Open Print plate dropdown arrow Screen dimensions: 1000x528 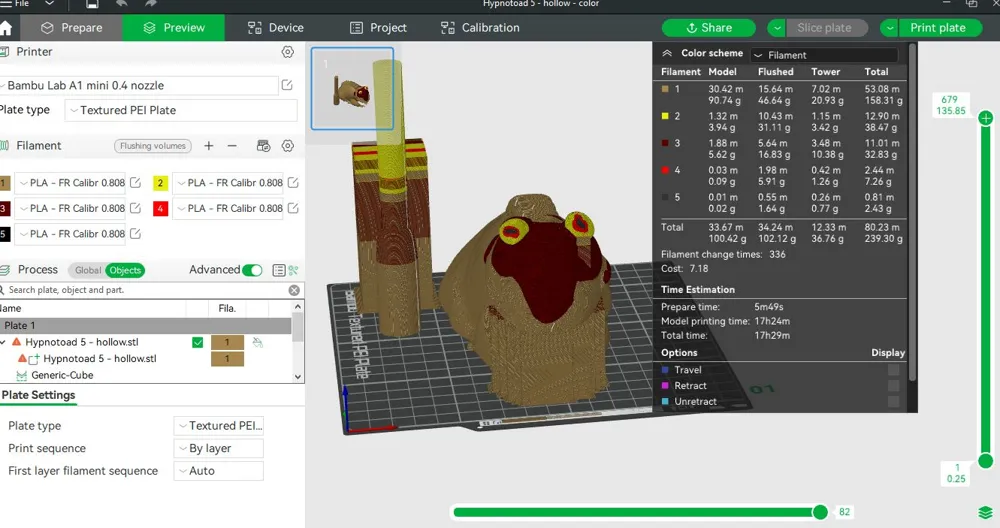pos(889,28)
